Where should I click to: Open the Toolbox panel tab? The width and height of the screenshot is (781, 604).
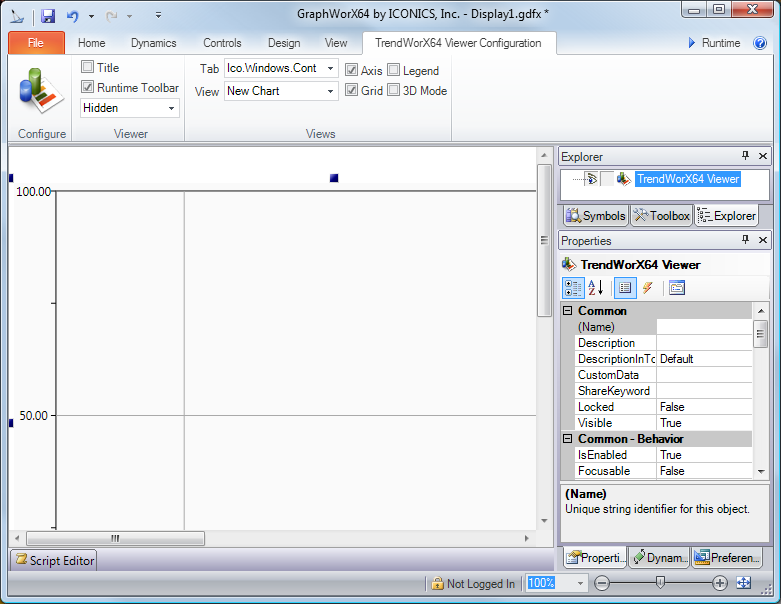662,216
